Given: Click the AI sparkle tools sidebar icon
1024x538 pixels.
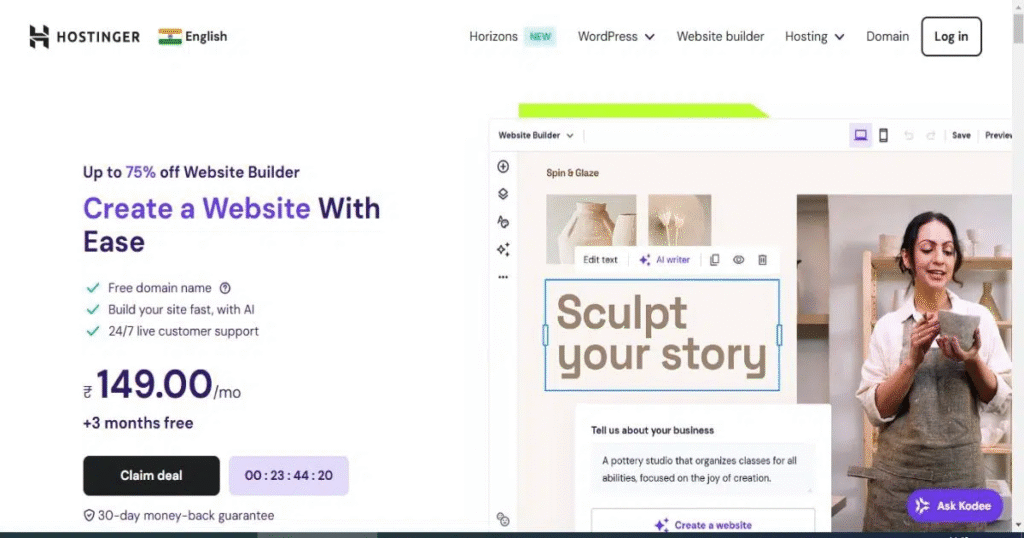Looking at the screenshot, I should tap(503, 249).
